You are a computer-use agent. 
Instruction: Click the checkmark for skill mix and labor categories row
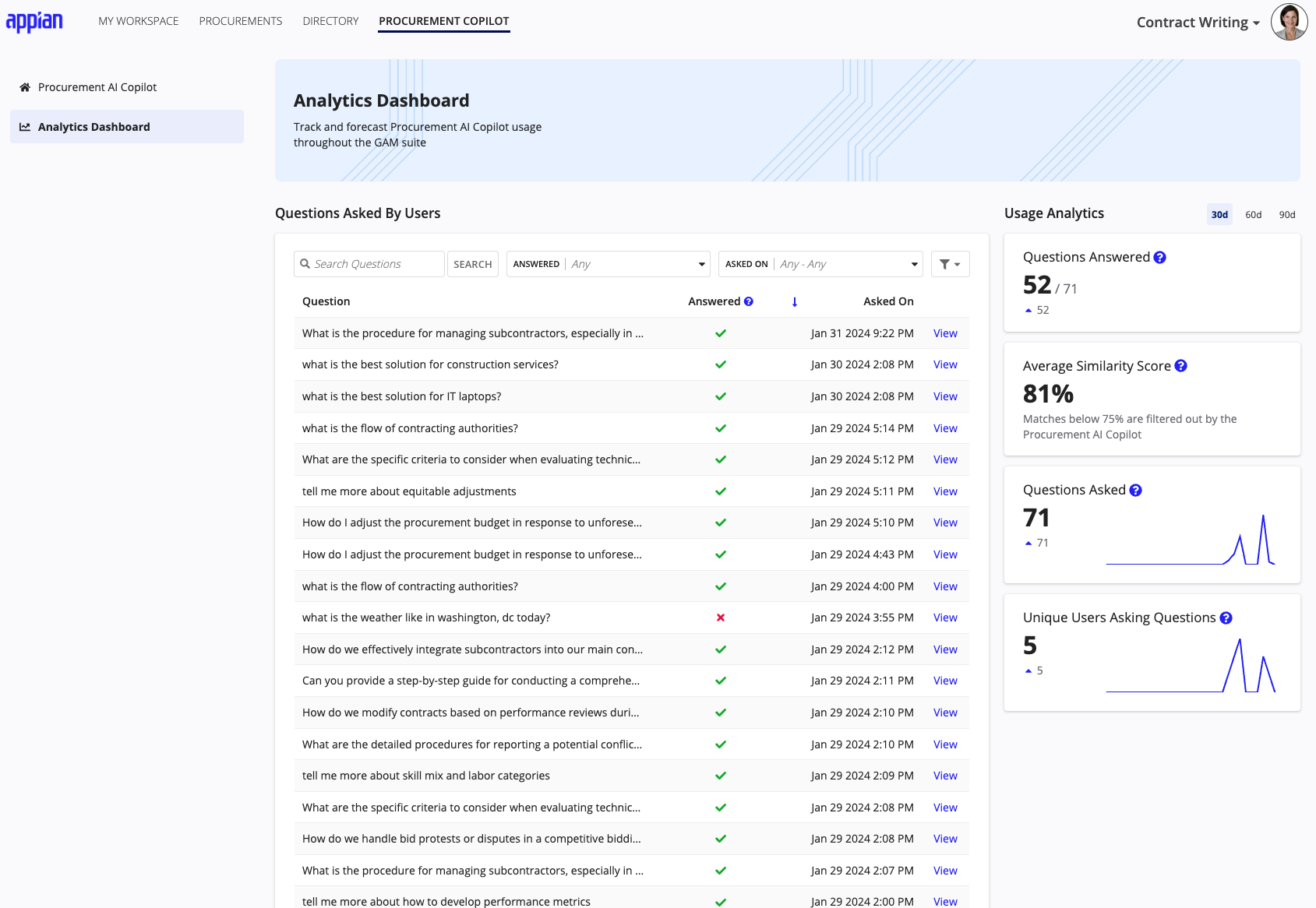(721, 776)
